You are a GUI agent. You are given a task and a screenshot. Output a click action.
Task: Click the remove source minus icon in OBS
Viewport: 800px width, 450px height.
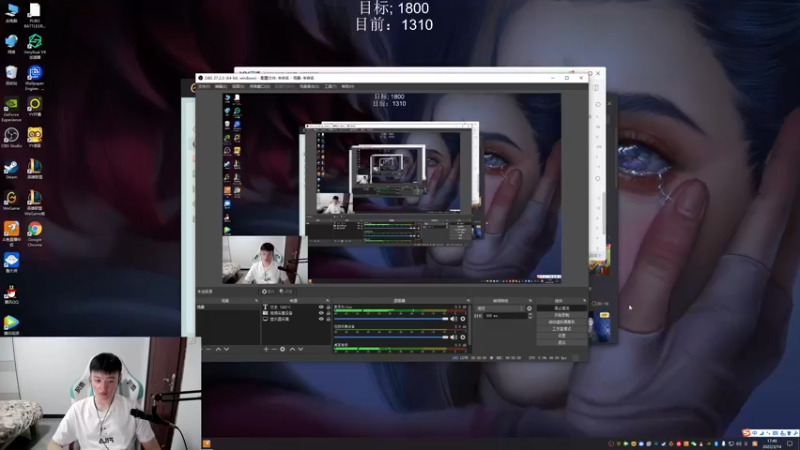(x=274, y=349)
